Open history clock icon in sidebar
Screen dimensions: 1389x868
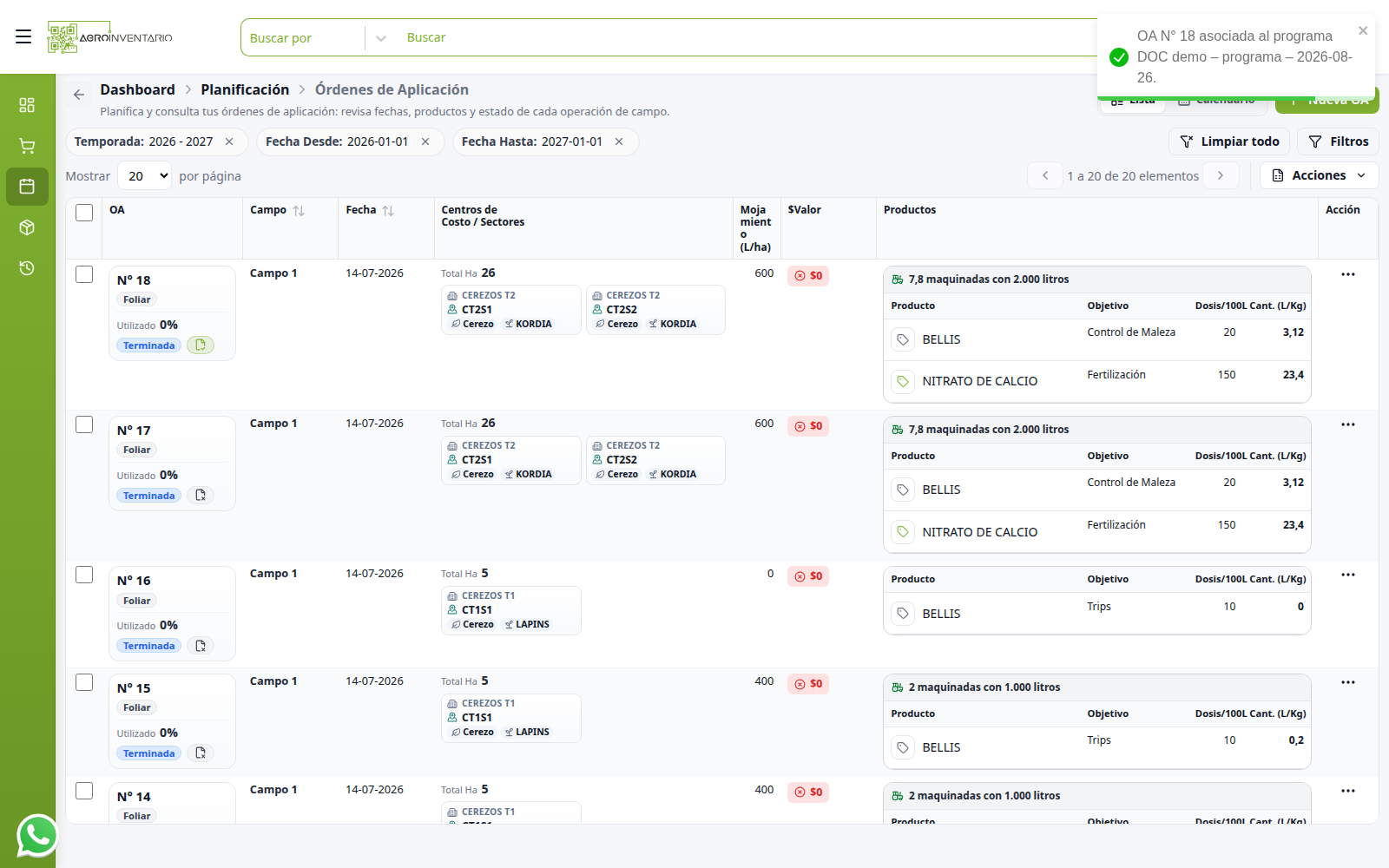point(27,268)
